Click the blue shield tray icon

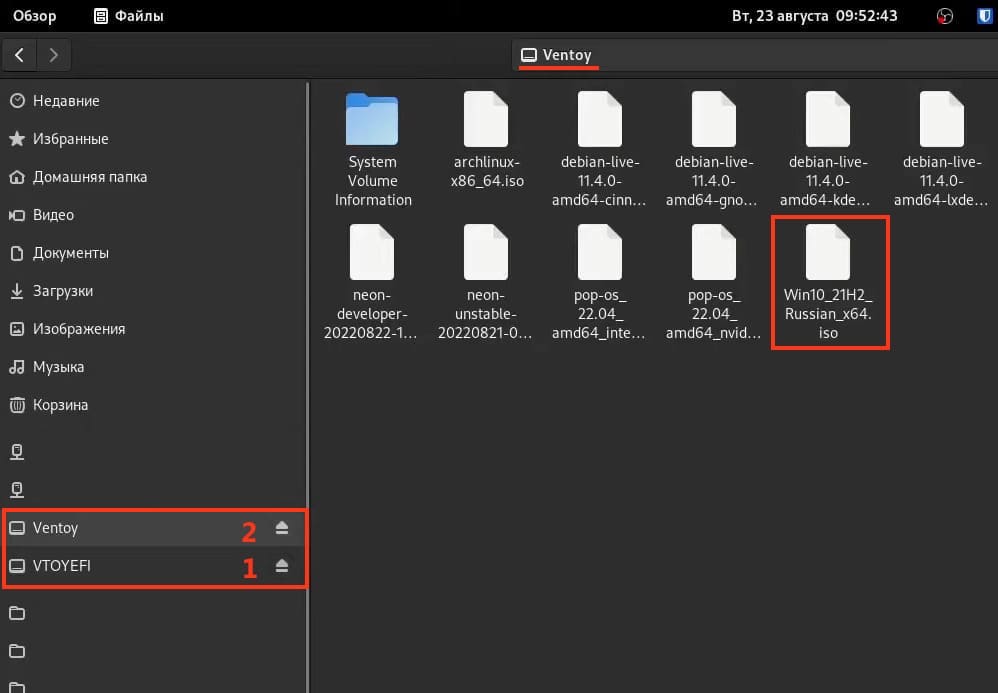[984, 16]
